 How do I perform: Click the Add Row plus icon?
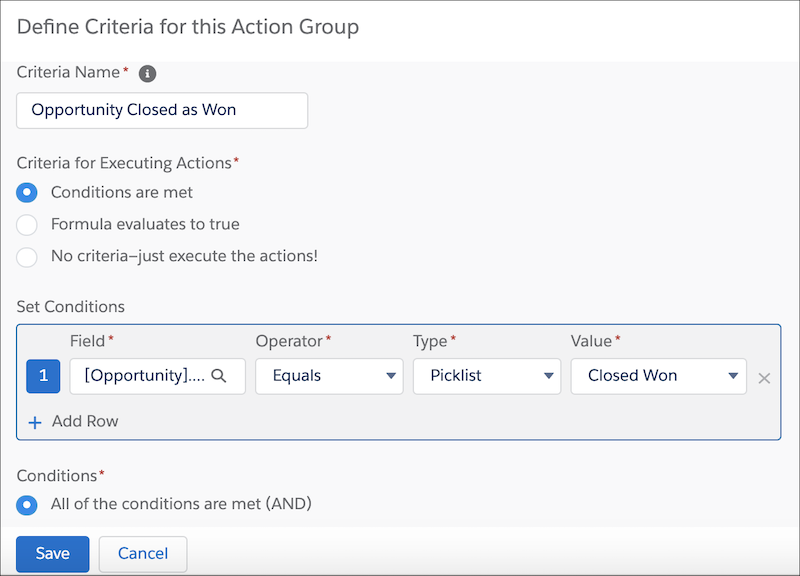(35, 422)
